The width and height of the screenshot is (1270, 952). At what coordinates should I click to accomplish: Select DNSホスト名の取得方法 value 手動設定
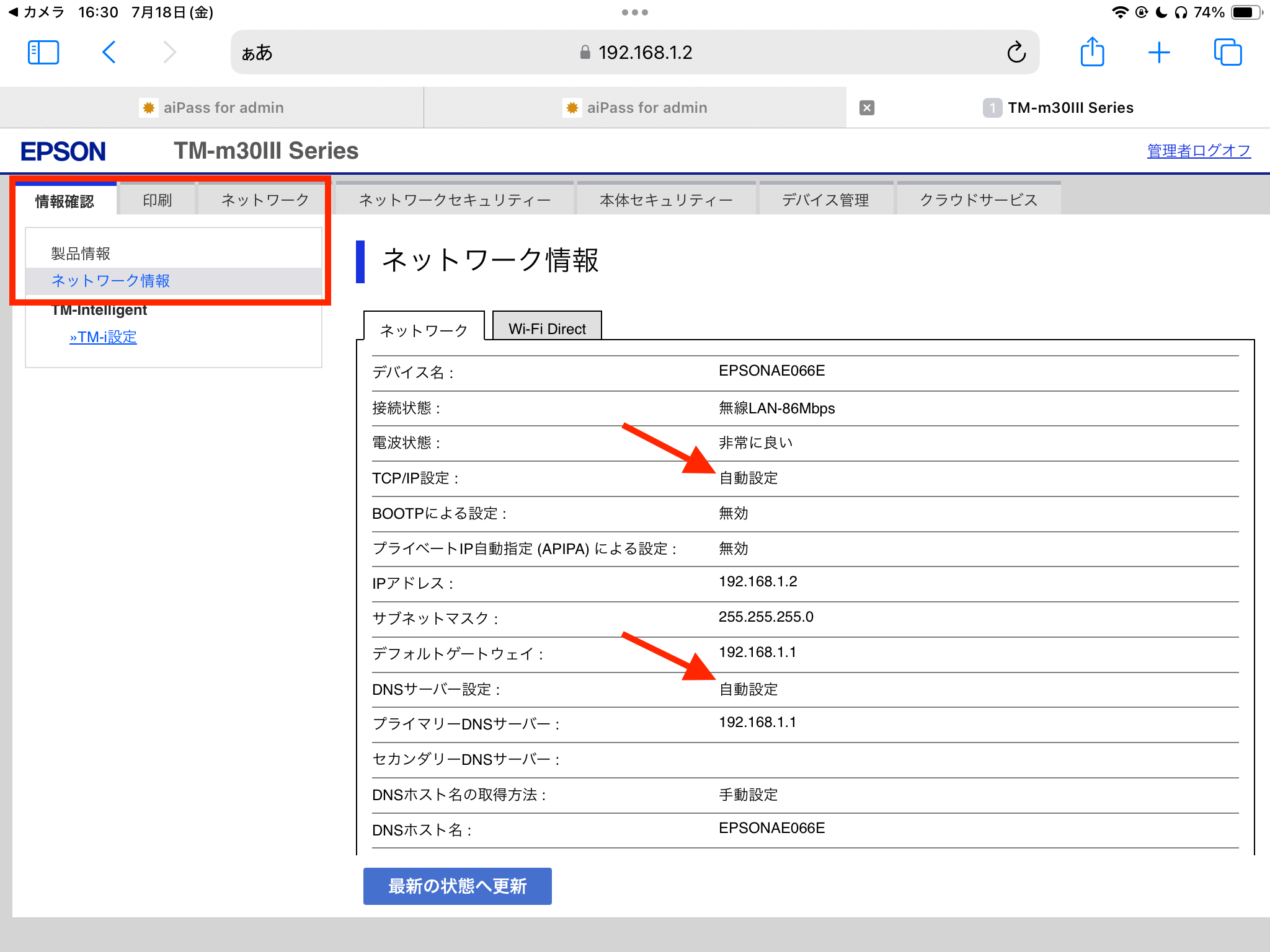(x=748, y=795)
